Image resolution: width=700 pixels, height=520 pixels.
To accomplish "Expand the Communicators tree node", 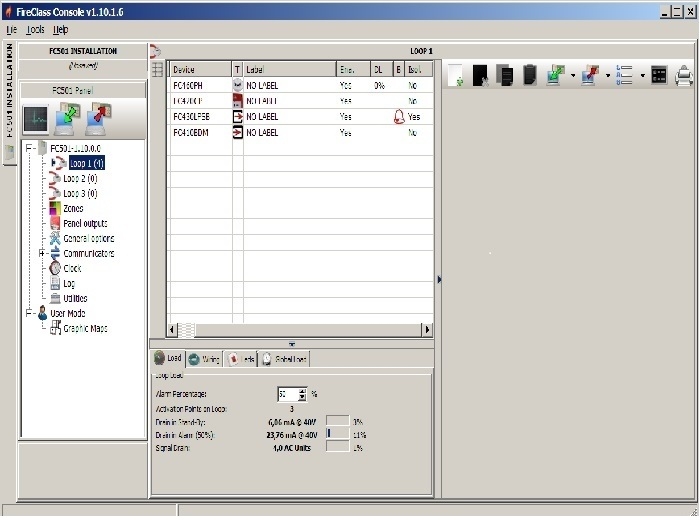I will click(x=42, y=253).
